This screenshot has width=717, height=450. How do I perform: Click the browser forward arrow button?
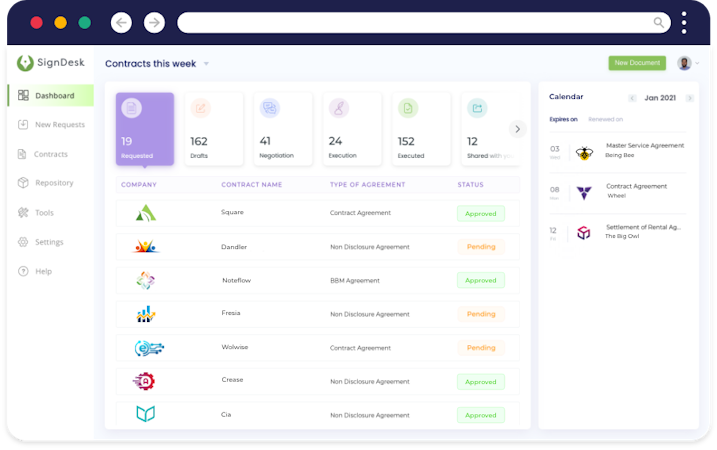click(x=154, y=22)
